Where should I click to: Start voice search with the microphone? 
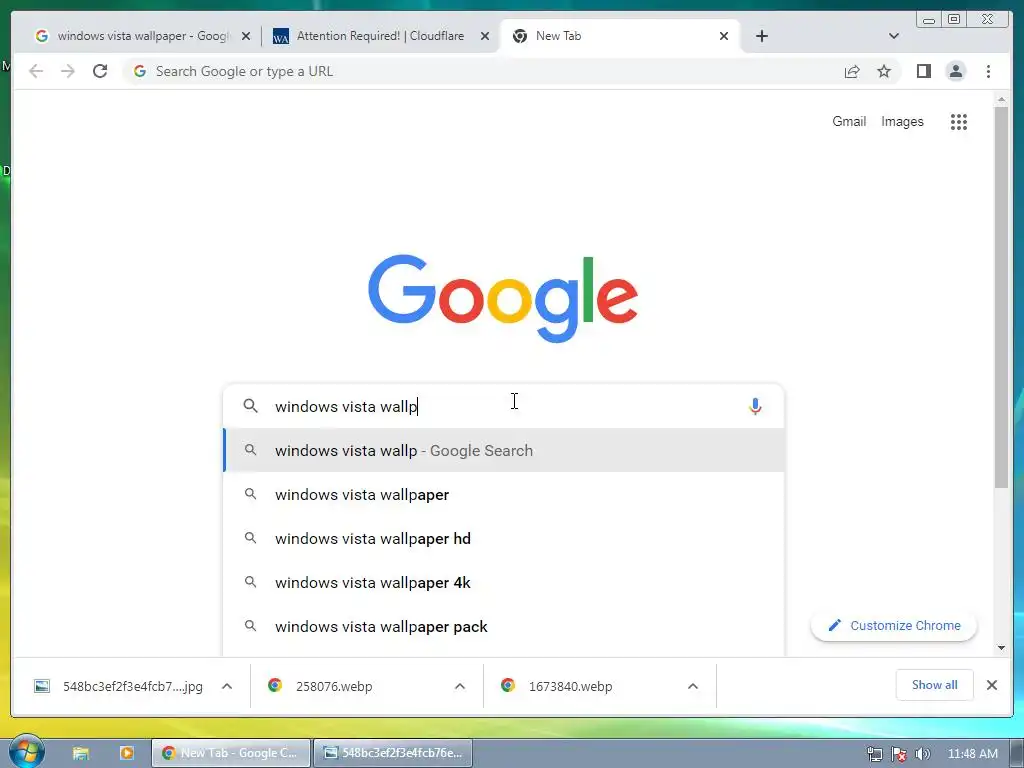pyautogui.click(x=755, y=406)
